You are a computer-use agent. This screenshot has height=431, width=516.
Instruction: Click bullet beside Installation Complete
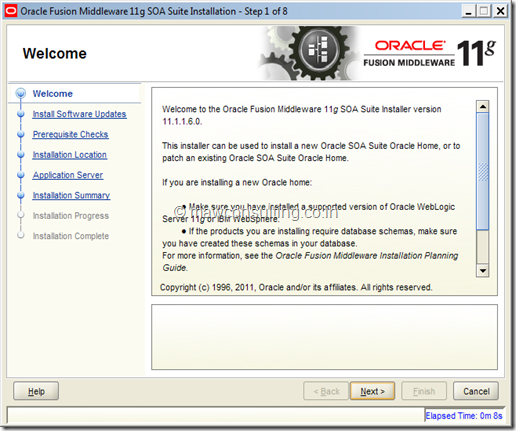[21, 235]
